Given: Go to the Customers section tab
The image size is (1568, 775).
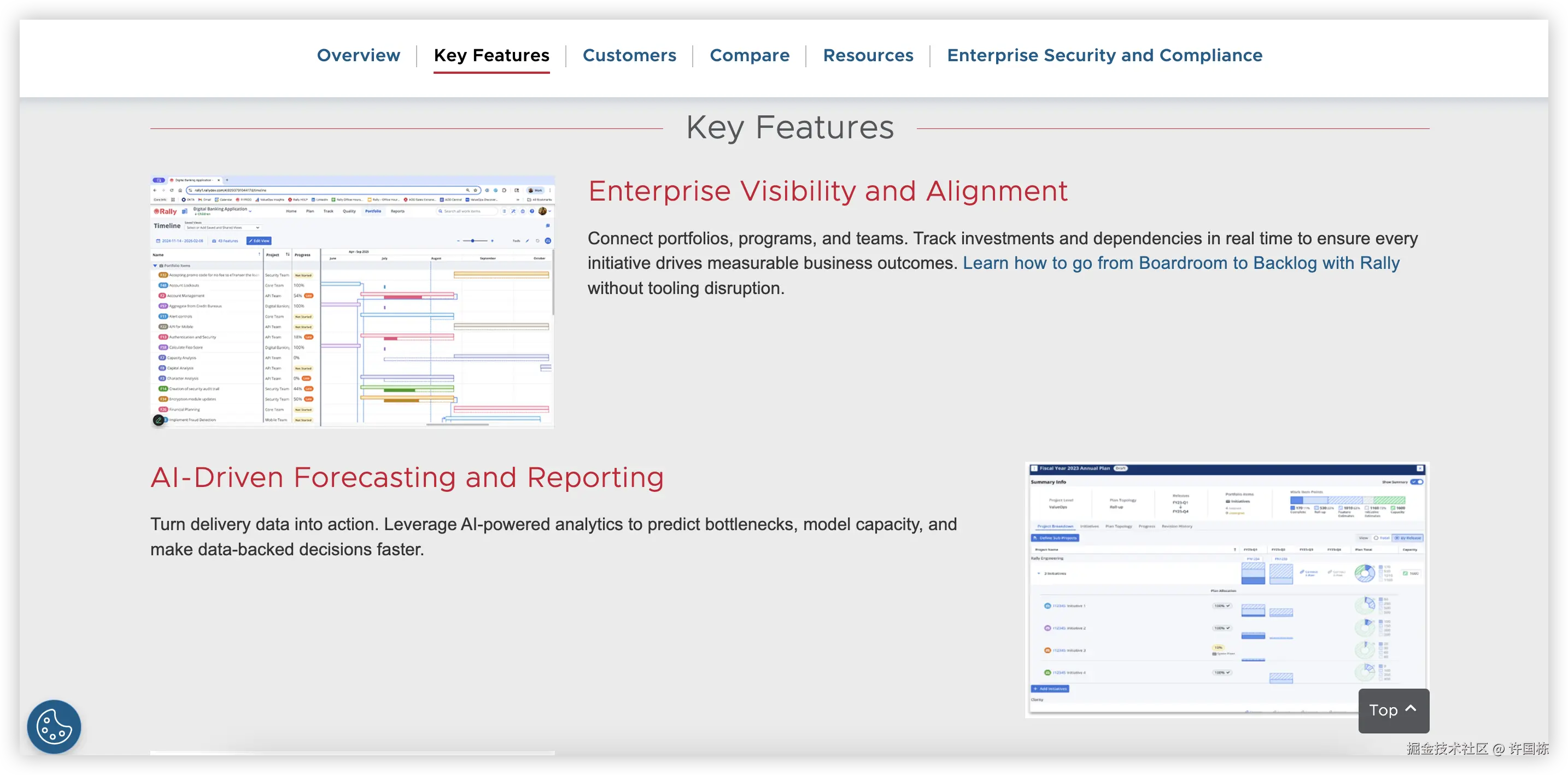Looking at the screenshot, I should [x=629, y=55].
